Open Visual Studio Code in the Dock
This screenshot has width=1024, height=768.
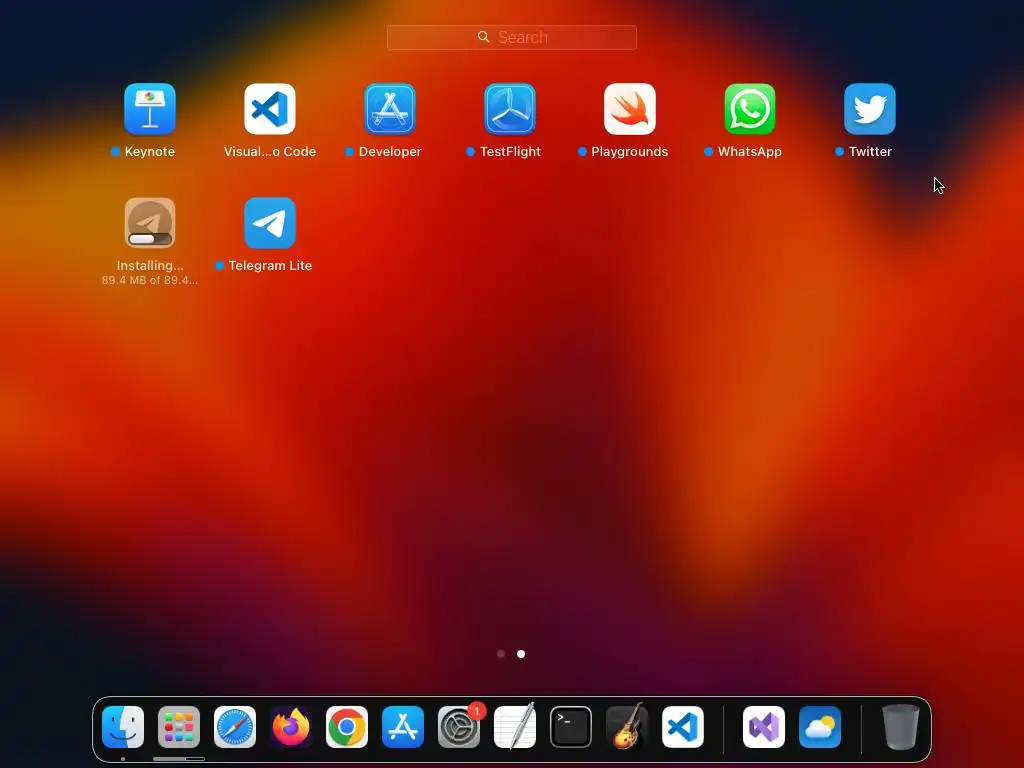[683, 727]
